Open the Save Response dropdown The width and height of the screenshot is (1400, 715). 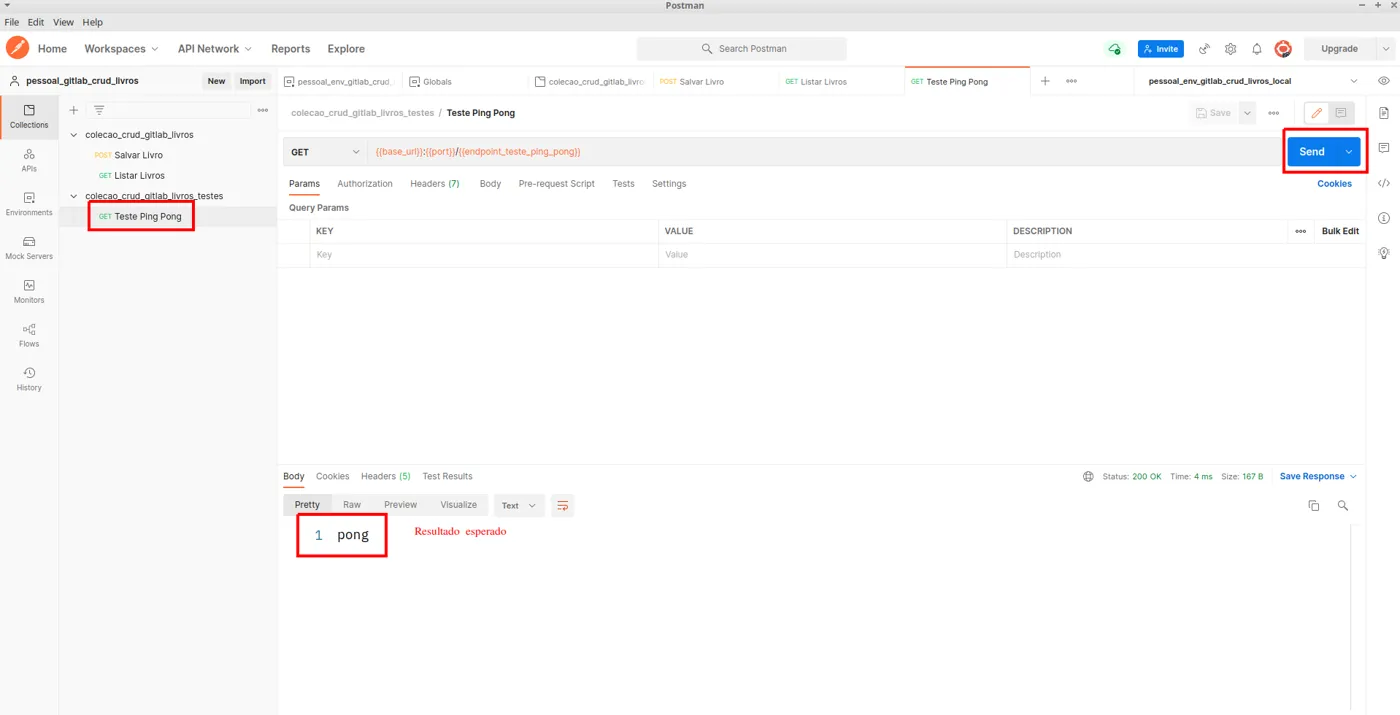click(1318, 477)
